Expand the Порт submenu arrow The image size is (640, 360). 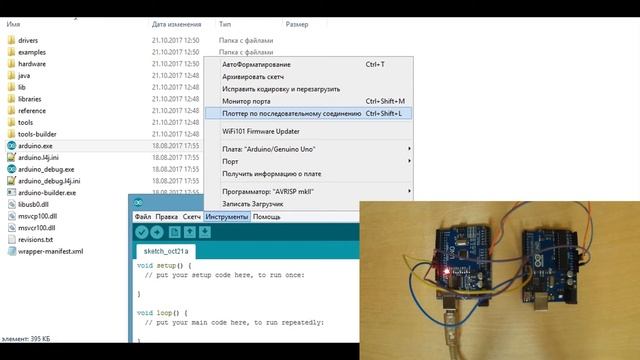tap(409, 161)
